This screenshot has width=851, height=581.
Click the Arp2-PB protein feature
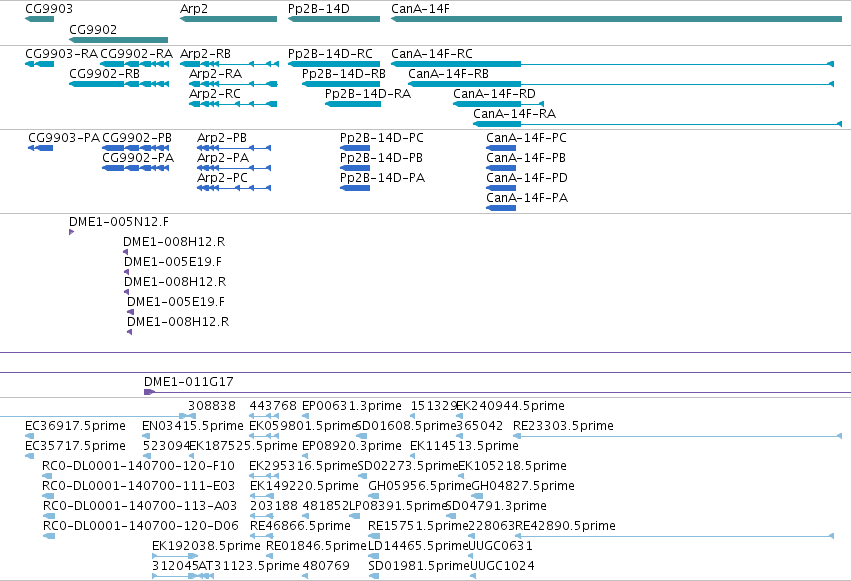(234, 148)
